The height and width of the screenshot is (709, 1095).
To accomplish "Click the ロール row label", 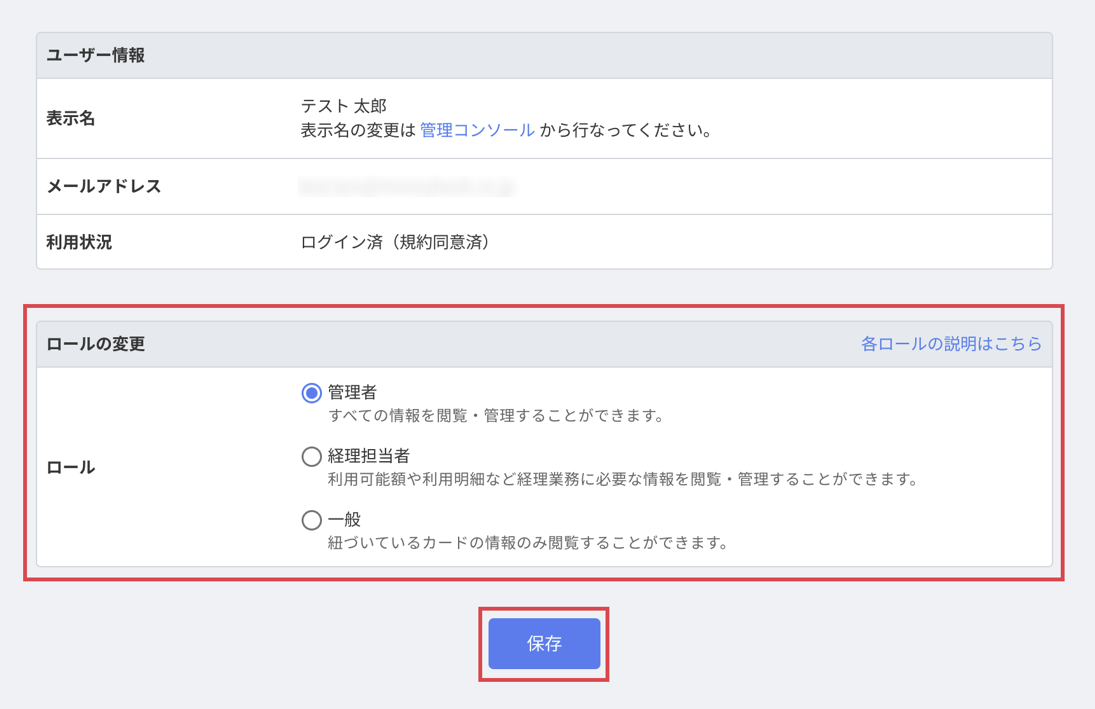I will 71,467.
